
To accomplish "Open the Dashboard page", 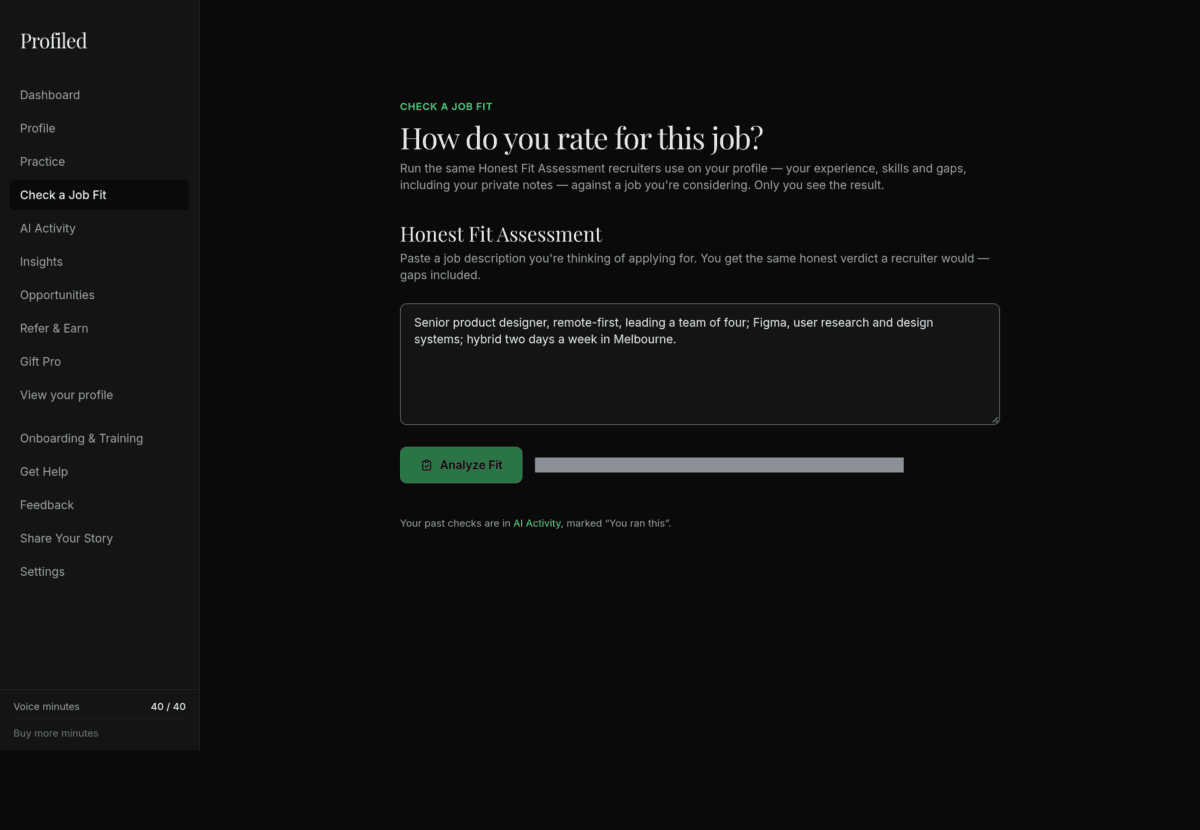I will 50,95.
